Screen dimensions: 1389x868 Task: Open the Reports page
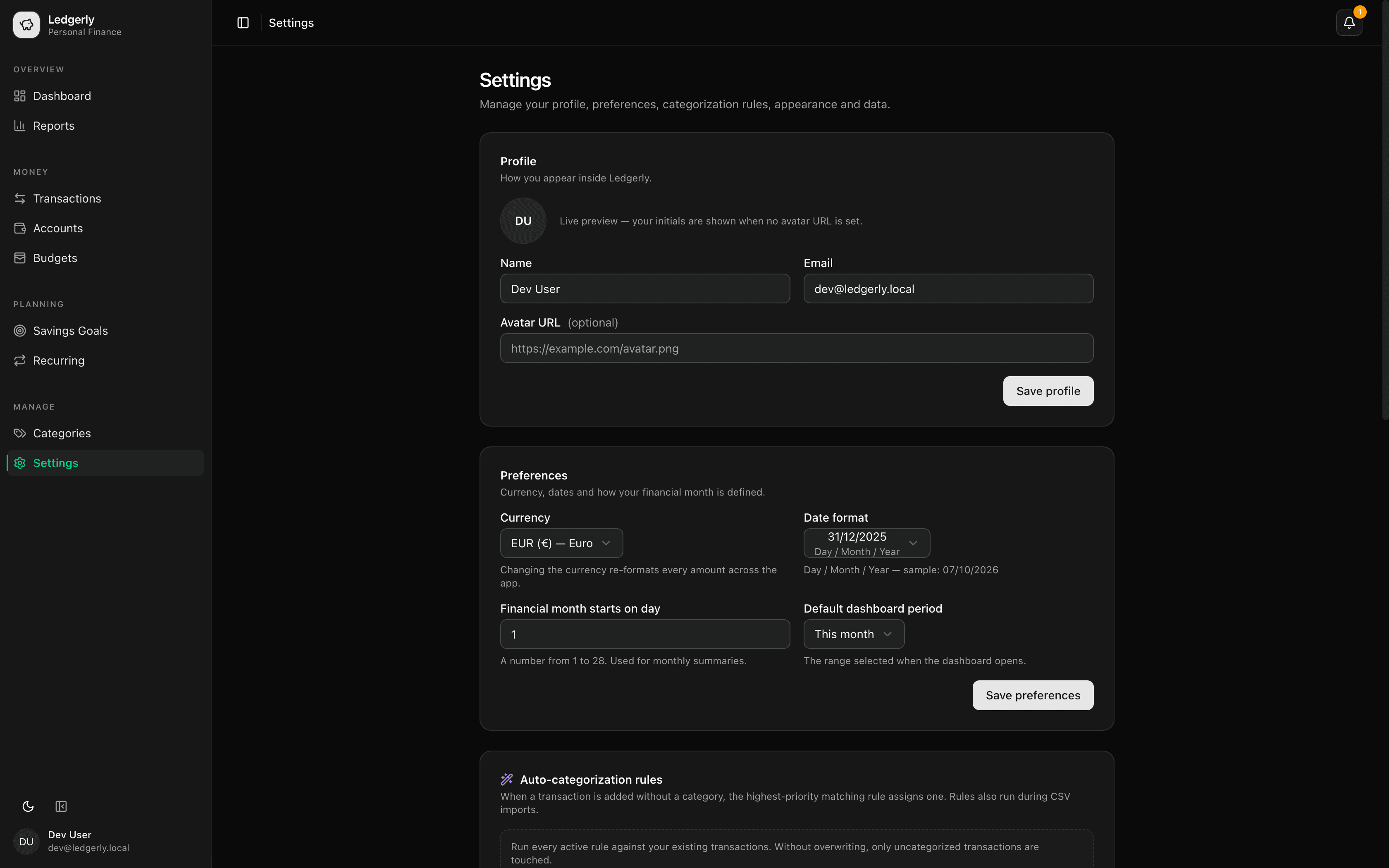pos(105,126)
